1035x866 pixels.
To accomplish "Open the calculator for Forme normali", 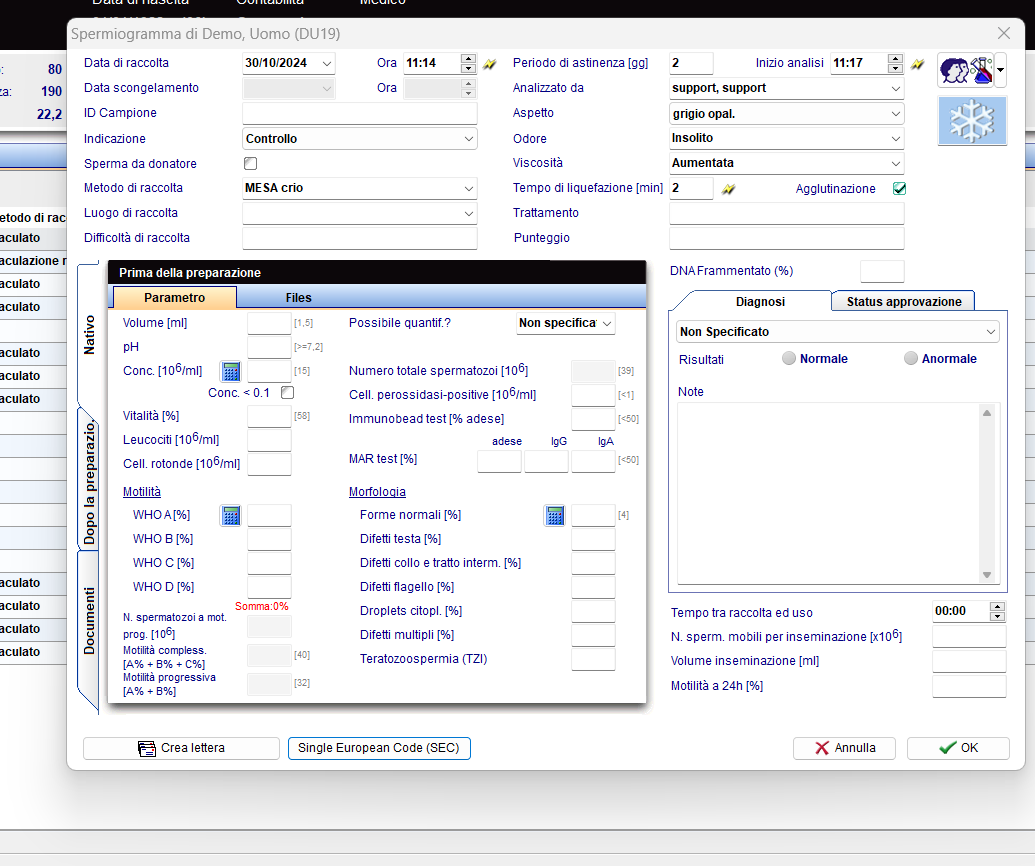I will pos(555,515).
